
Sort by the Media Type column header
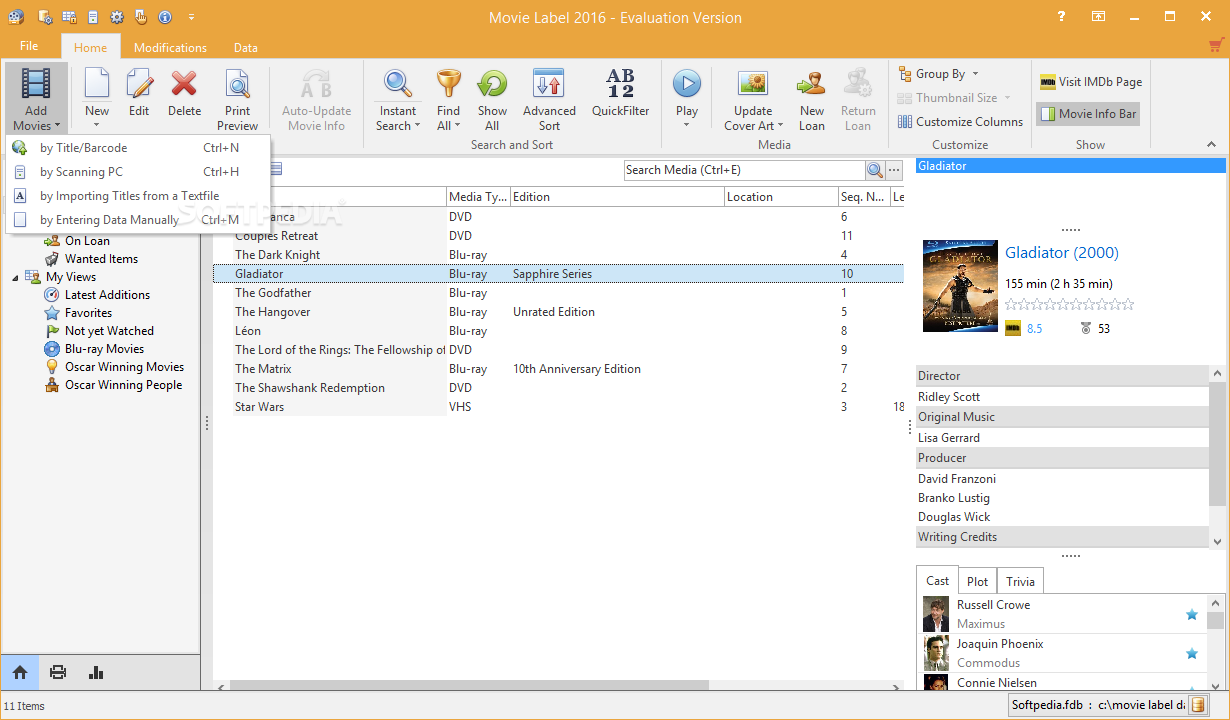tap(478, 197)
